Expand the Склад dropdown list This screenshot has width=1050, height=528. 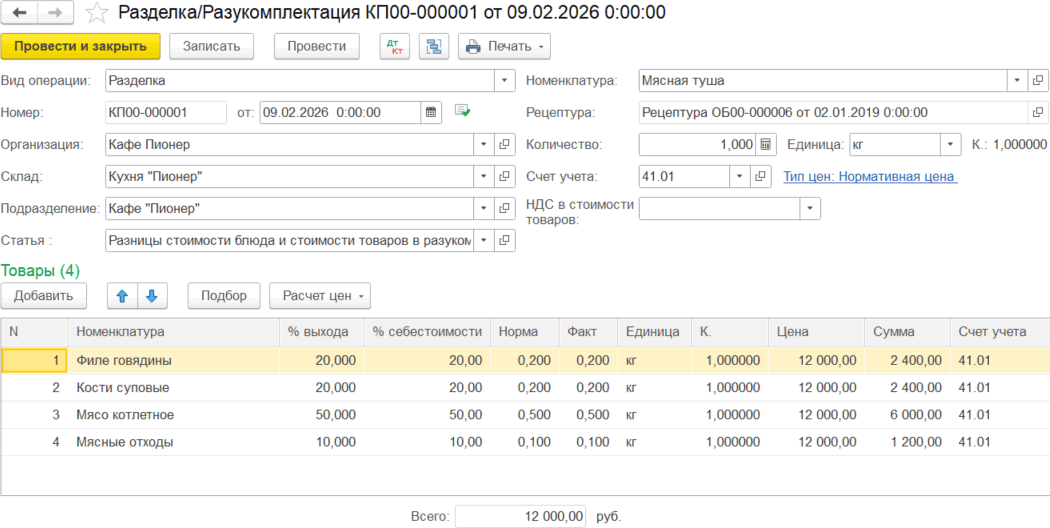[484, 177]
